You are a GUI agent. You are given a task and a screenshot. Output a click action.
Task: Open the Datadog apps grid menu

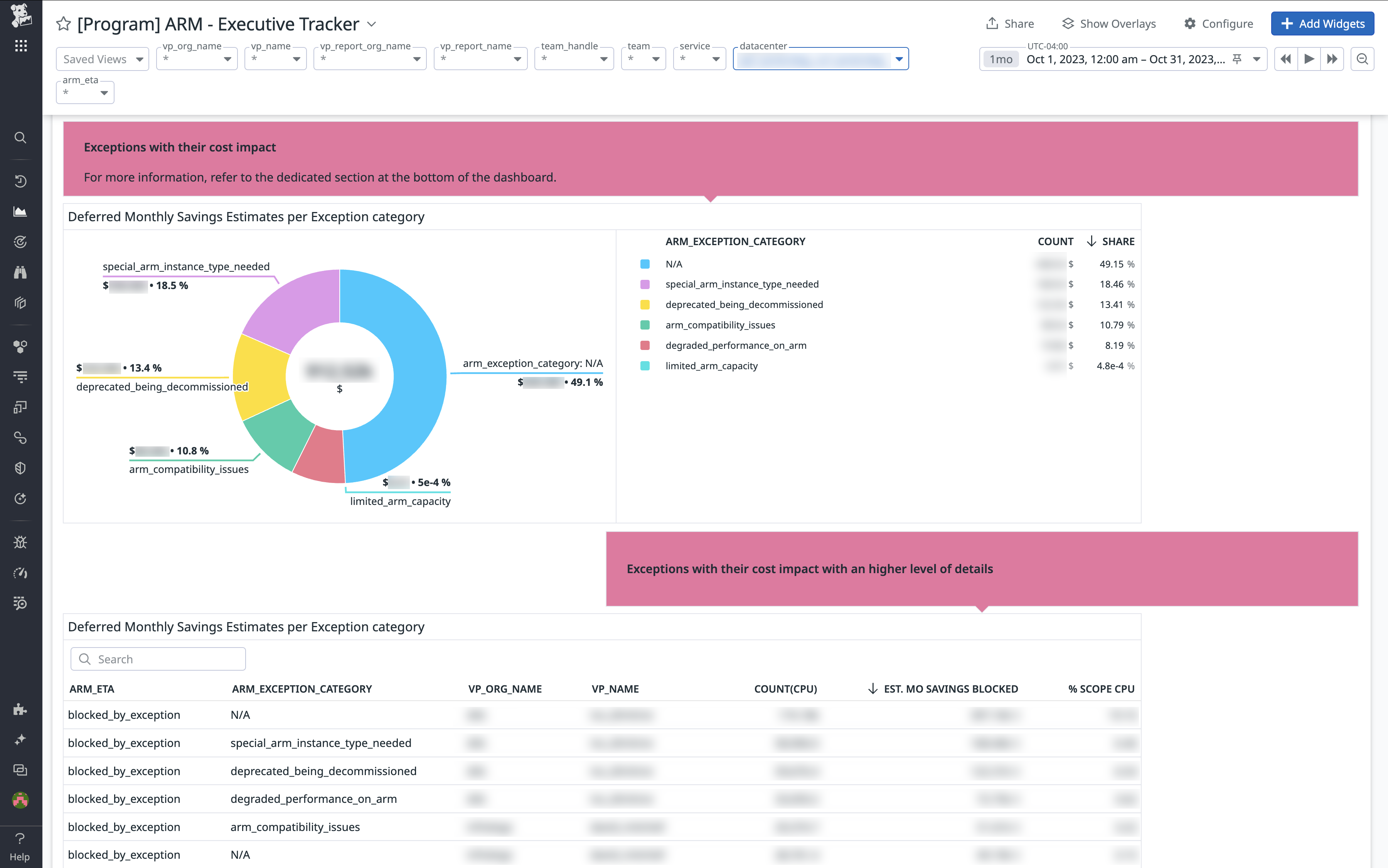pyautogui.click(x=21, y=45)
